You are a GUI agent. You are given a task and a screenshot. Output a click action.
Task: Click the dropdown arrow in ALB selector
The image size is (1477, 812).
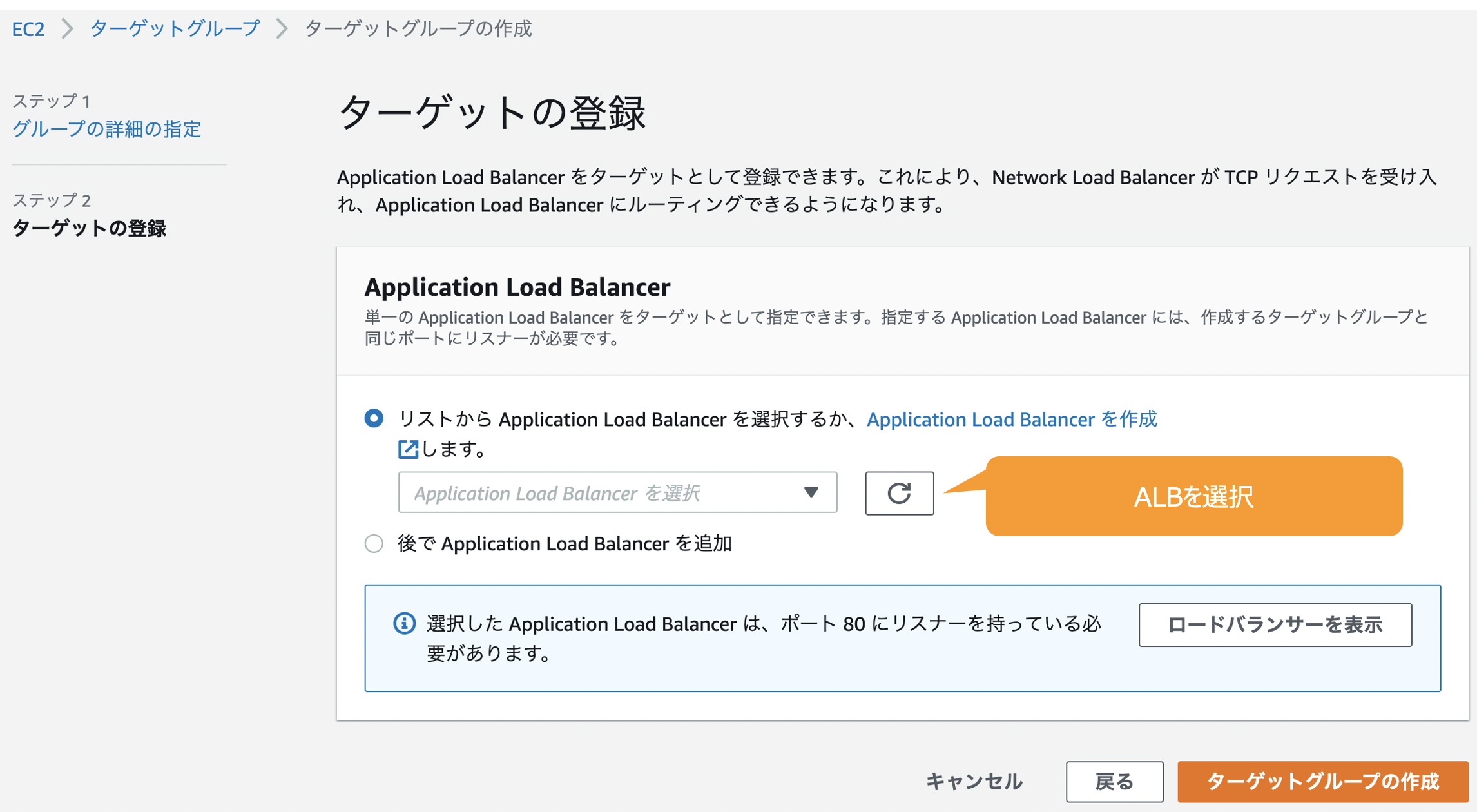(811, 492)
